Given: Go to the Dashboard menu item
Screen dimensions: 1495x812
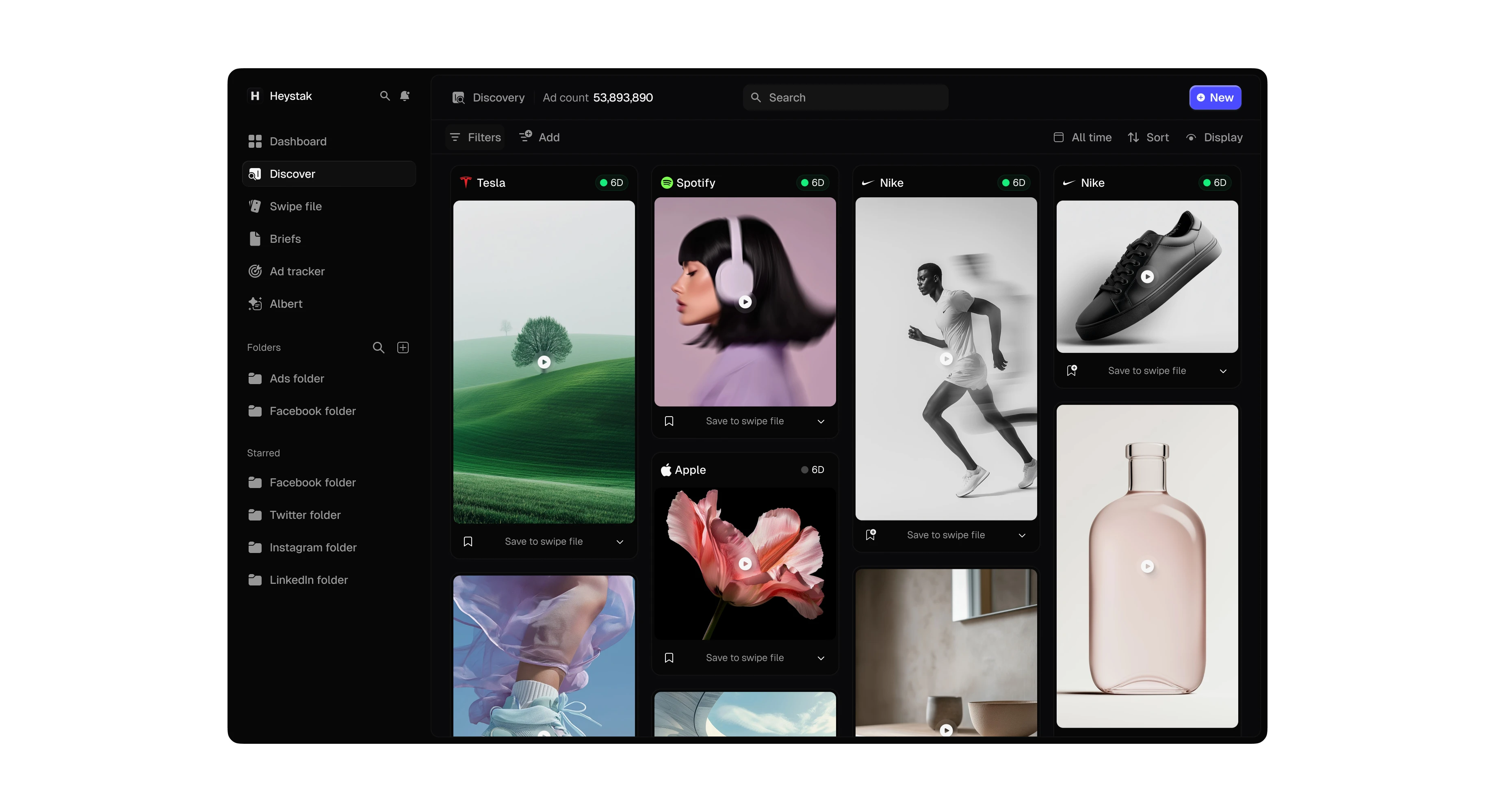Looking at the screenshot, I should [298, 142].
